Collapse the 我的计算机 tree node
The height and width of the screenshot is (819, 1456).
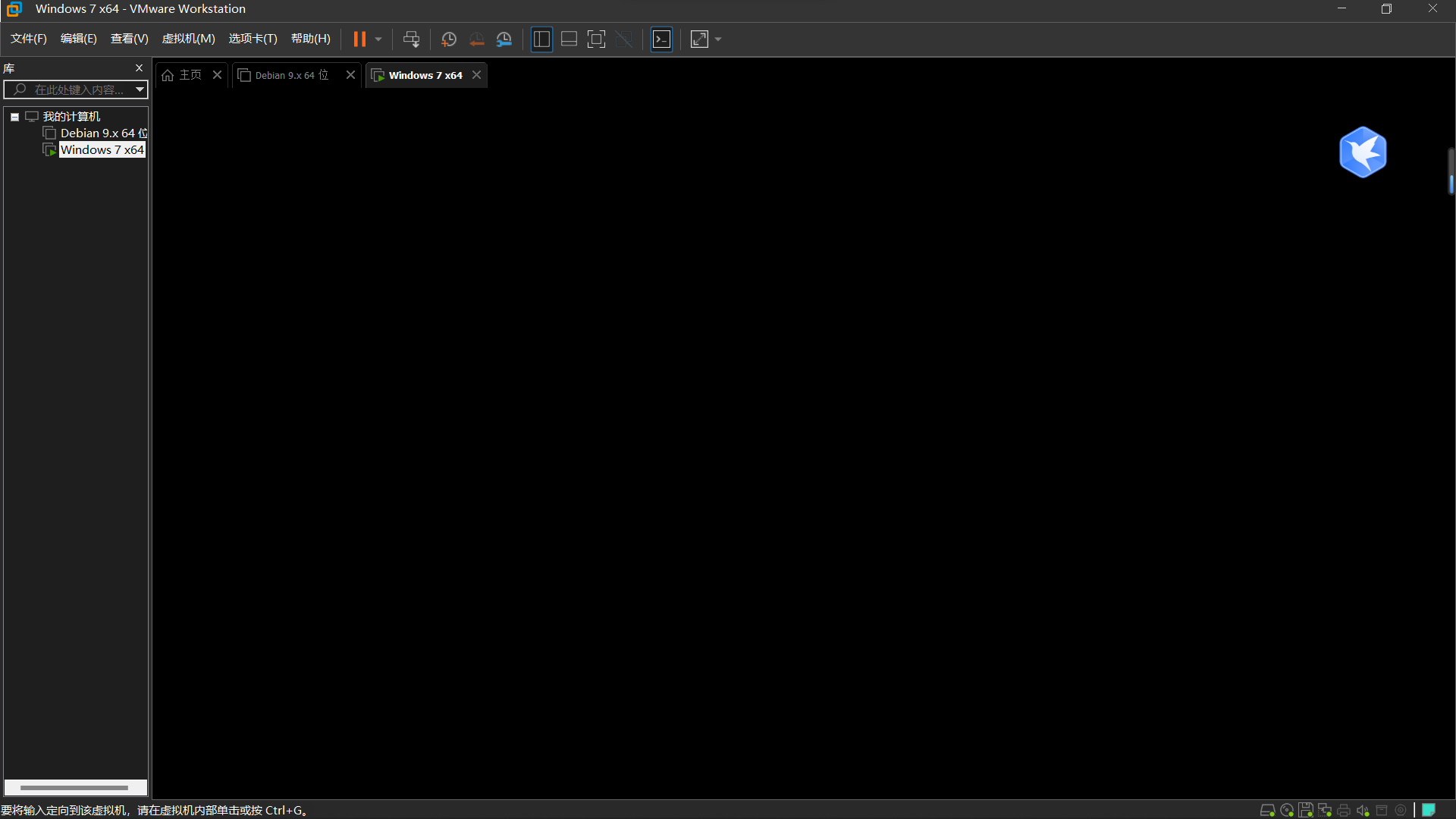tap(14, 117)
